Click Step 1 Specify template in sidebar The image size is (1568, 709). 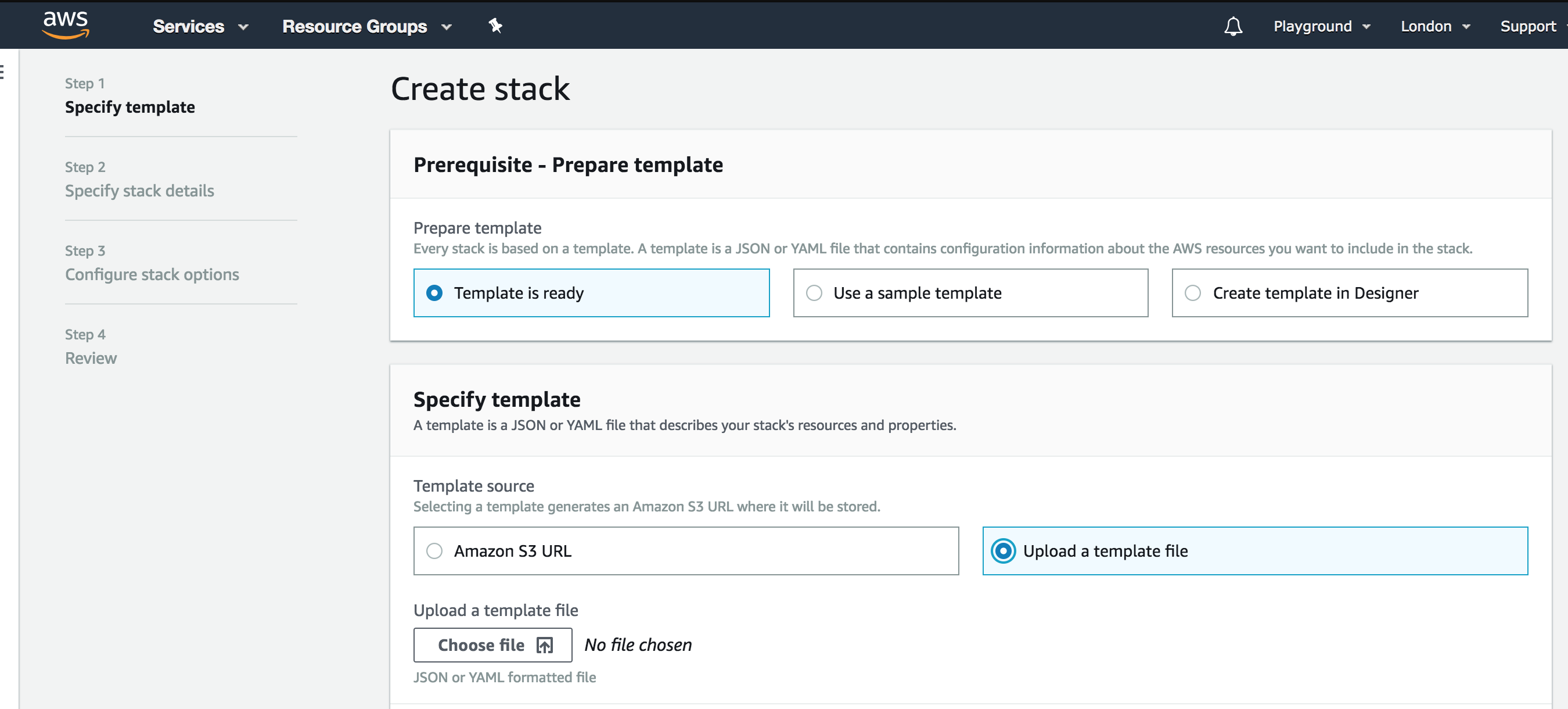130,107
